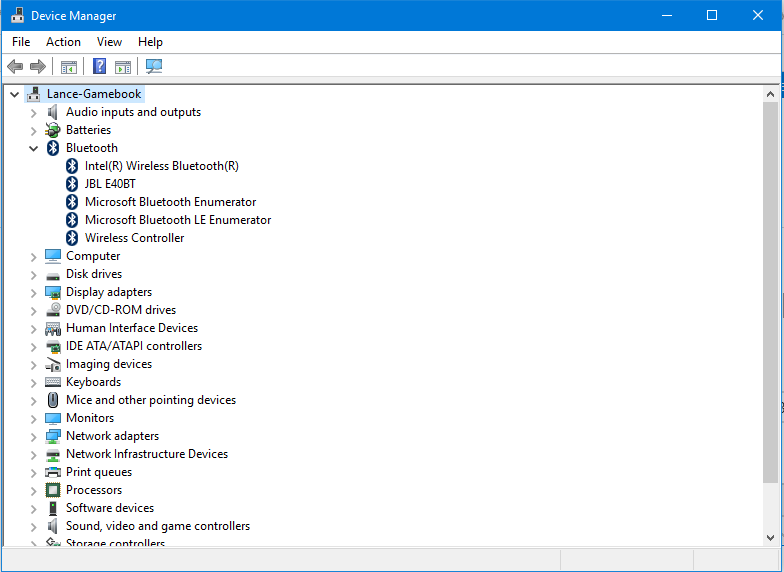Select Microsoft Bluetooth LE Enumerator entry
The height and width of the screenshot is (572, 784).
pos(178,220)
